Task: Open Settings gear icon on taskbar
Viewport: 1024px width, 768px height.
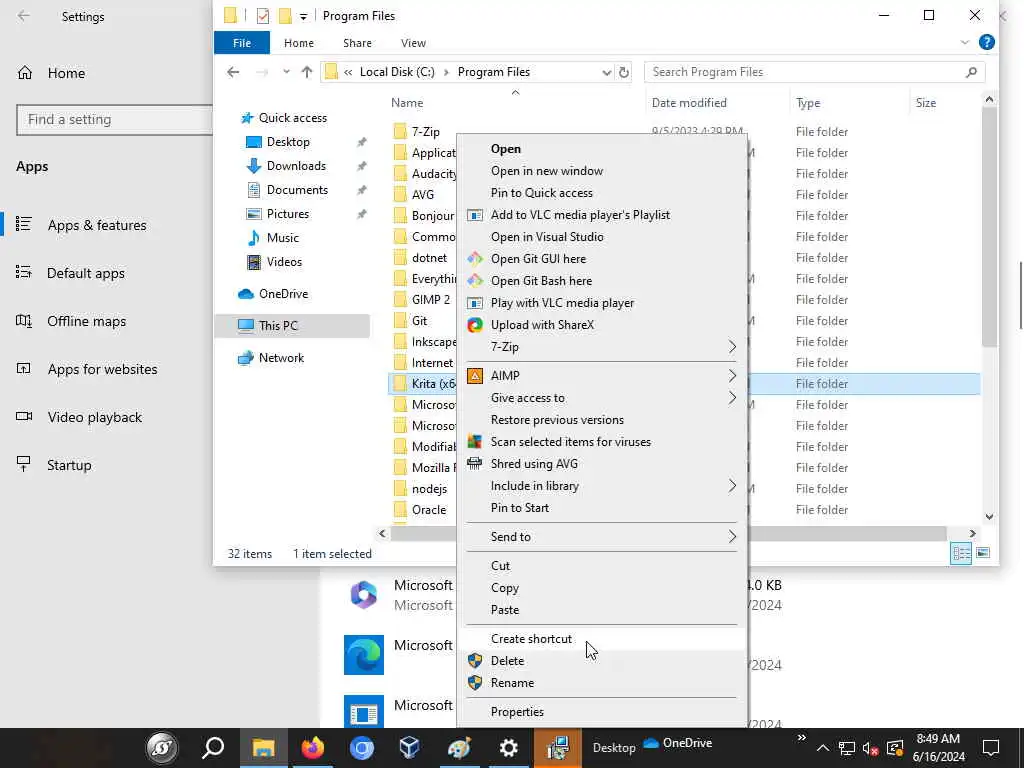Action: click(x=508, y=748)
